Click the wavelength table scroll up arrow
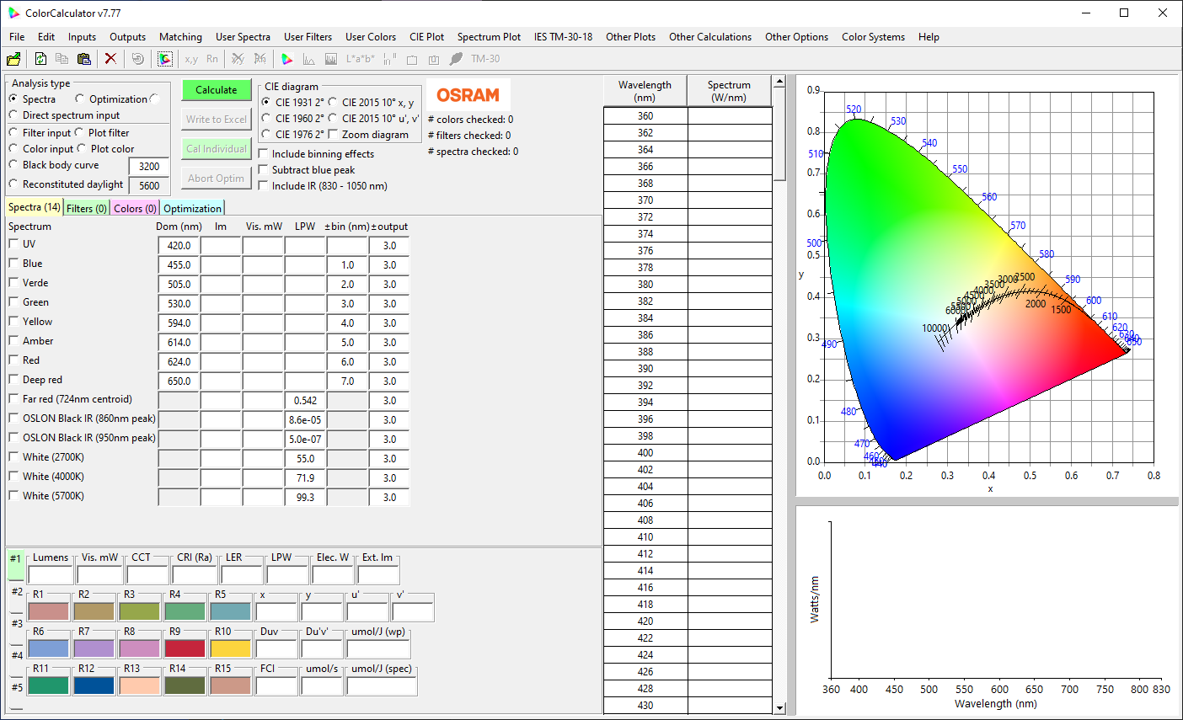Image resolution: width=1183 pixels, height=720 pixels. (x=779, y=82)
